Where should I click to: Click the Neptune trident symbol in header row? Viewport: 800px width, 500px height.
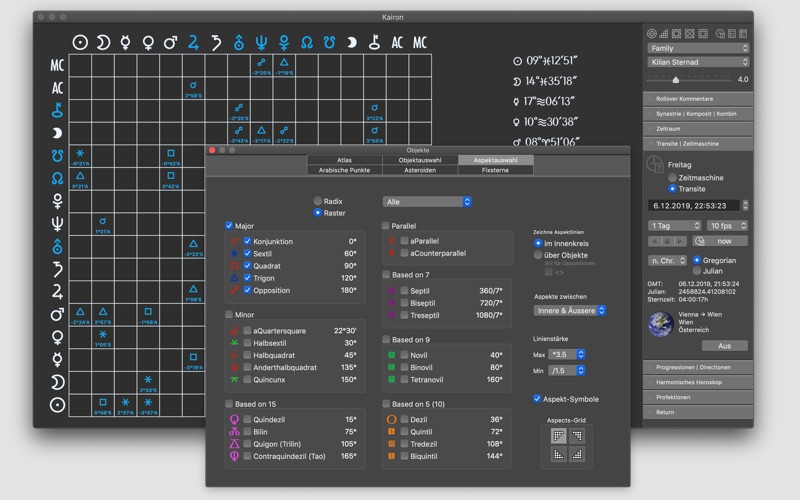[261, 42]
